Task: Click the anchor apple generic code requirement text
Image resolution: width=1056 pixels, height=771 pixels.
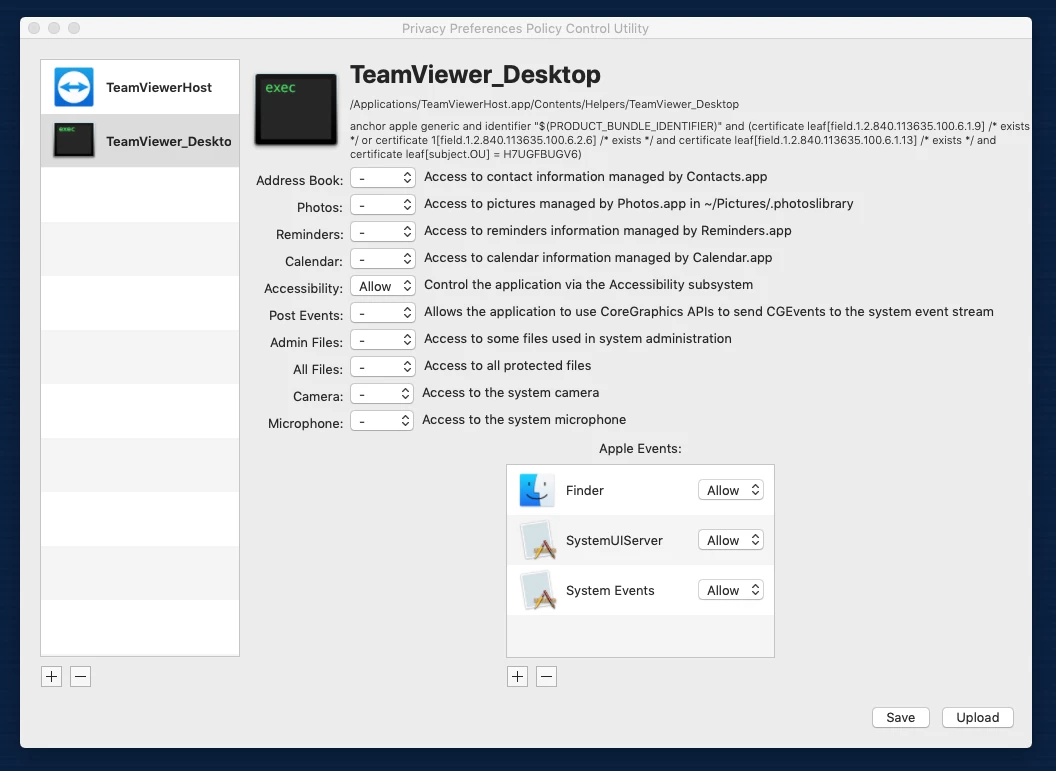Action: [690, 140]
